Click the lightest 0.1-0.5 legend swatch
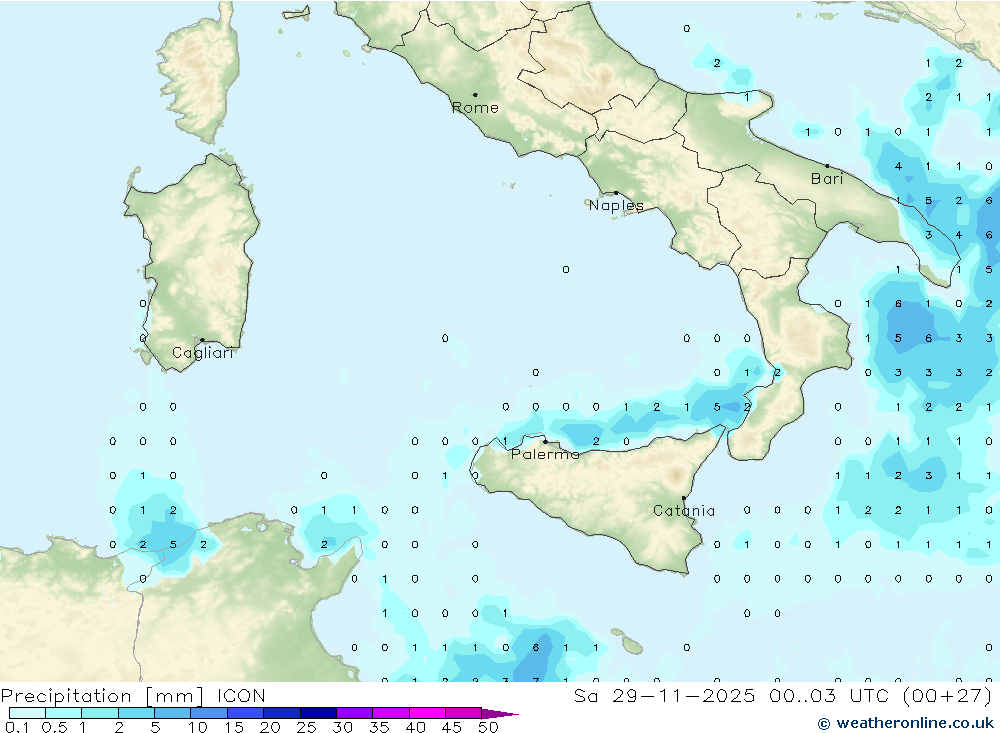 [x=27, y=713]
